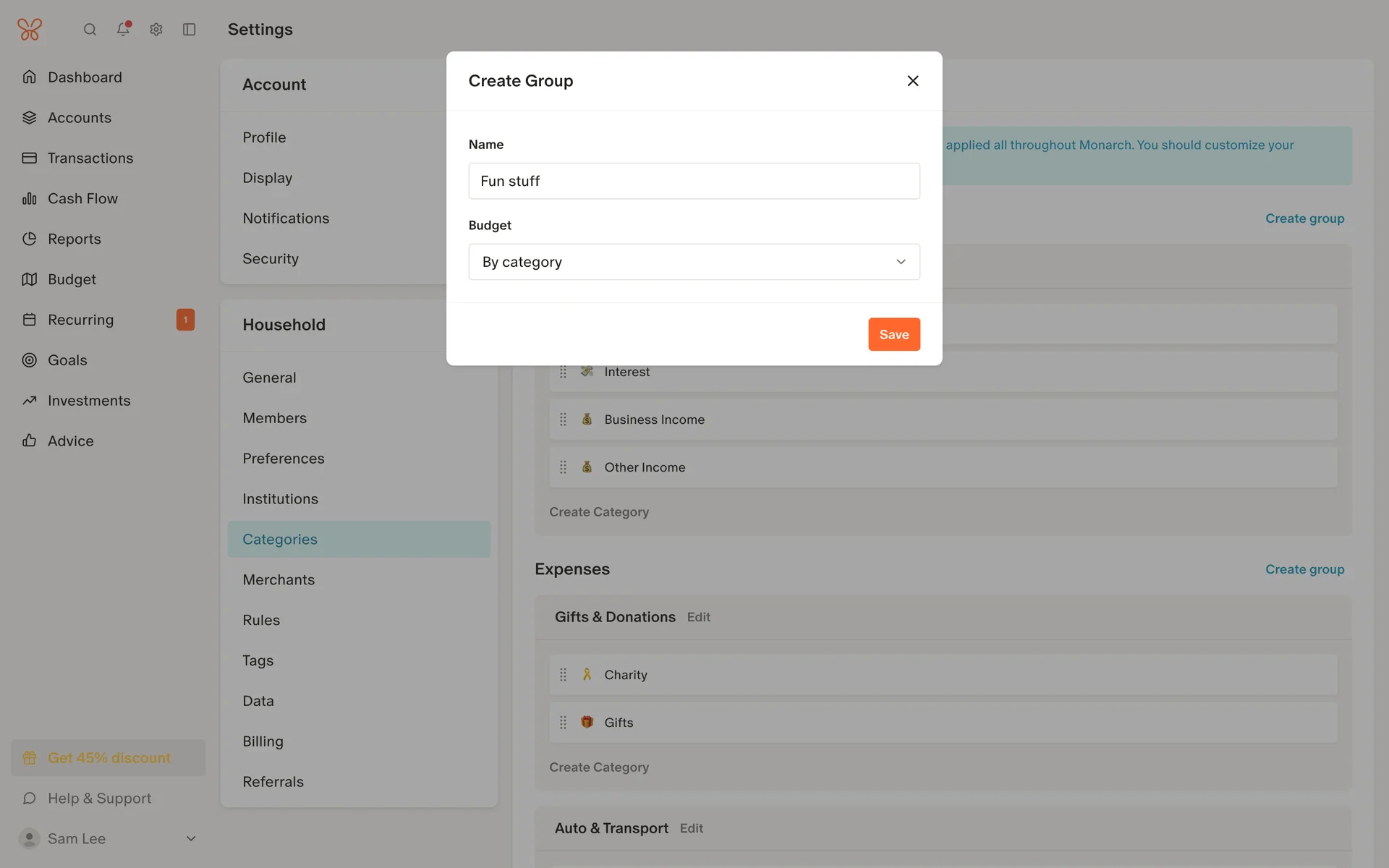Image resolution: width=1389 pixels, height=868 pixels.
Task: Click drag handle beside Charity category
Action: [563, 675]
